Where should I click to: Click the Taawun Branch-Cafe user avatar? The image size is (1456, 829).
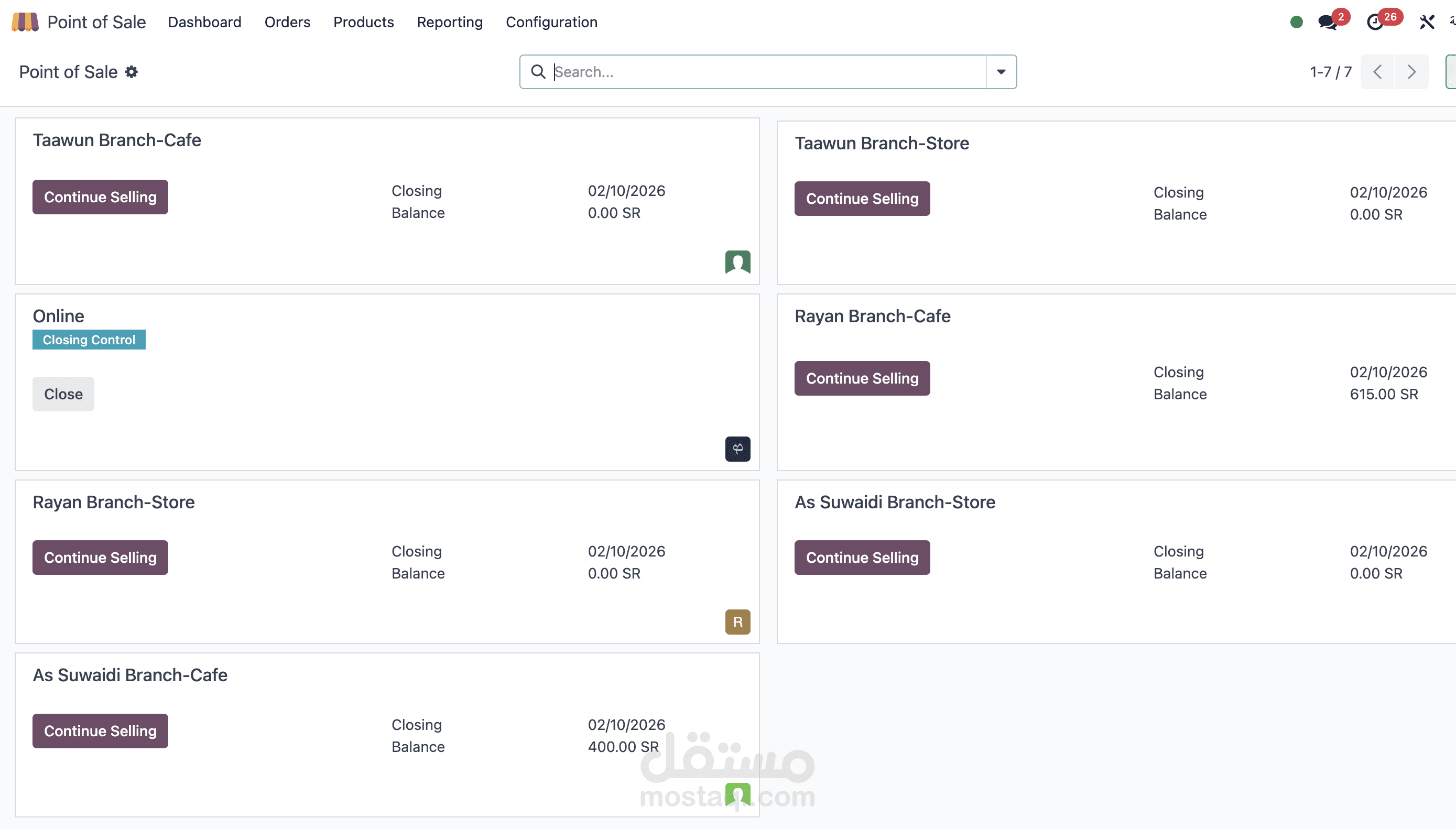tap(737, 263)
